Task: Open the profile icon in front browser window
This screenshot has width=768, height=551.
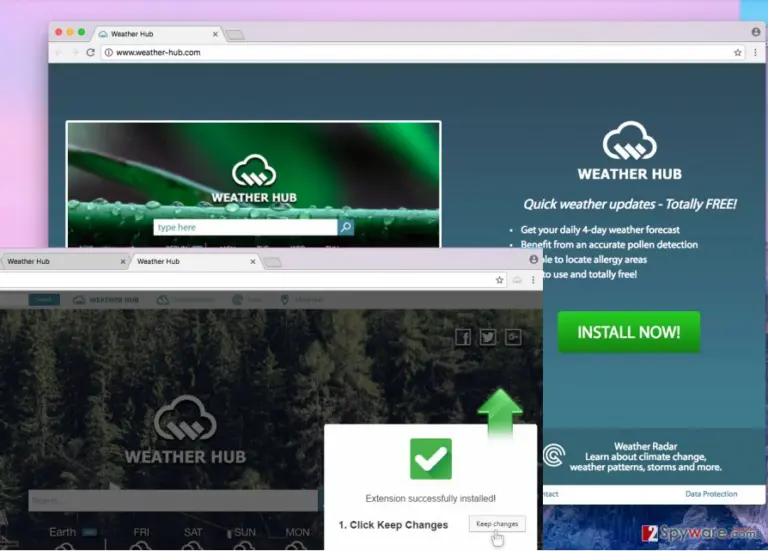Action: coord(533,260)
